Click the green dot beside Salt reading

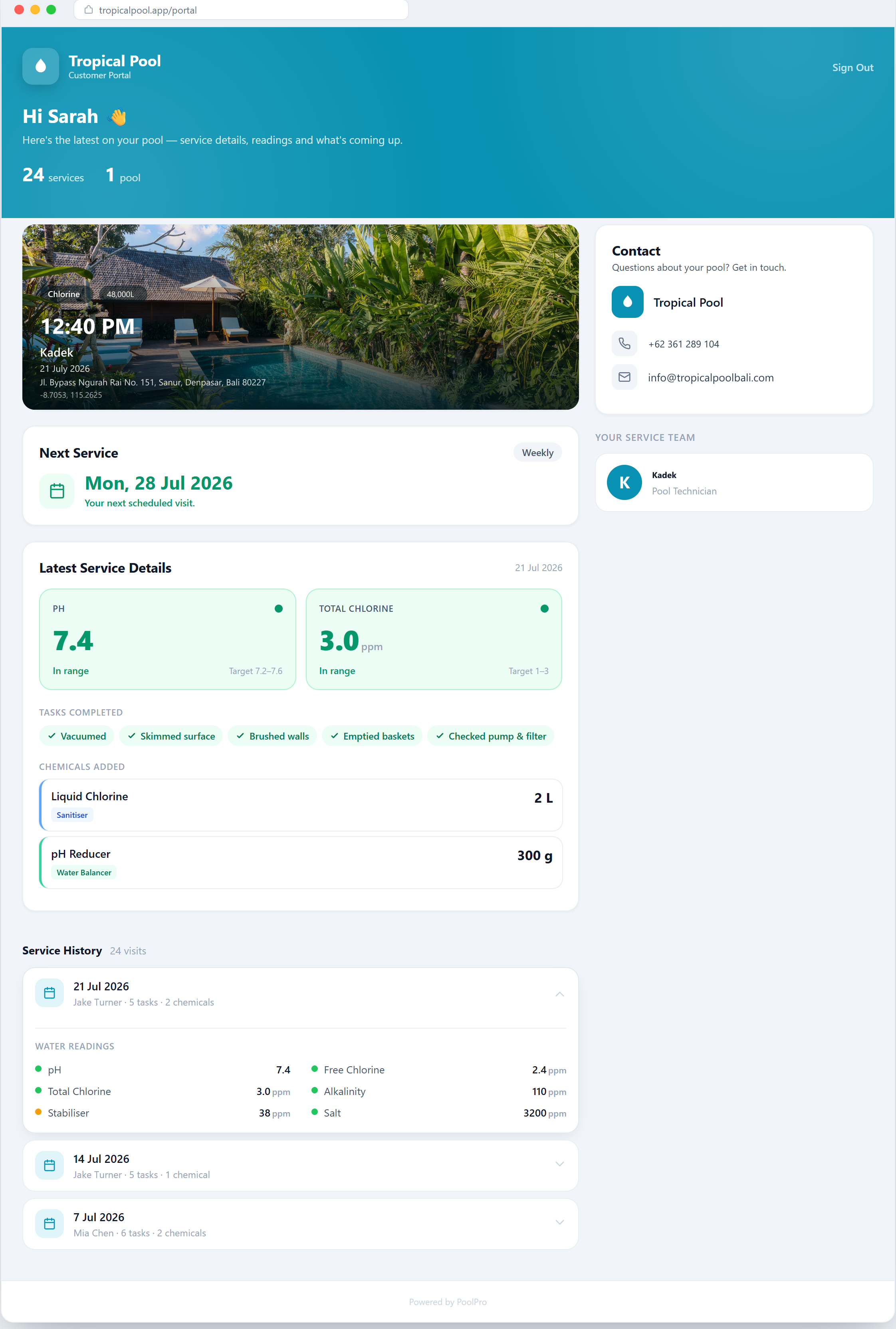coord(314,1112)
